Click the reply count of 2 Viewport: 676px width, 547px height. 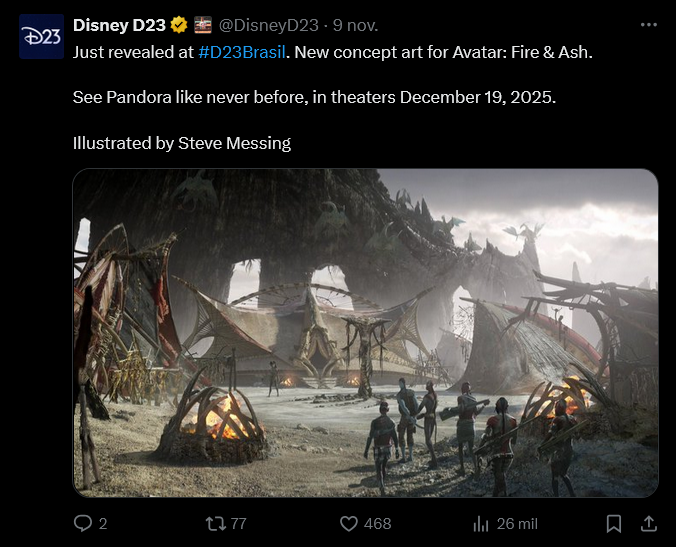pos(103,523)
